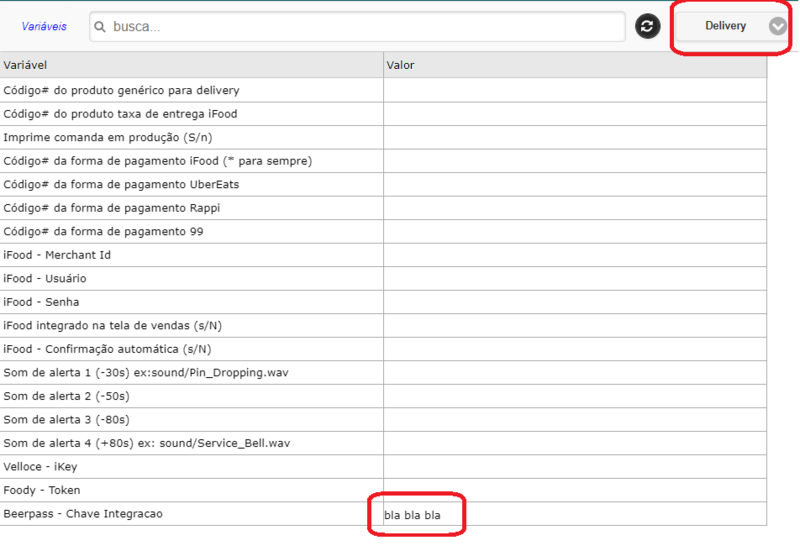
Task: Select 'Som de alerta 2 (-50s)' row
Action: tap(383, 395)
